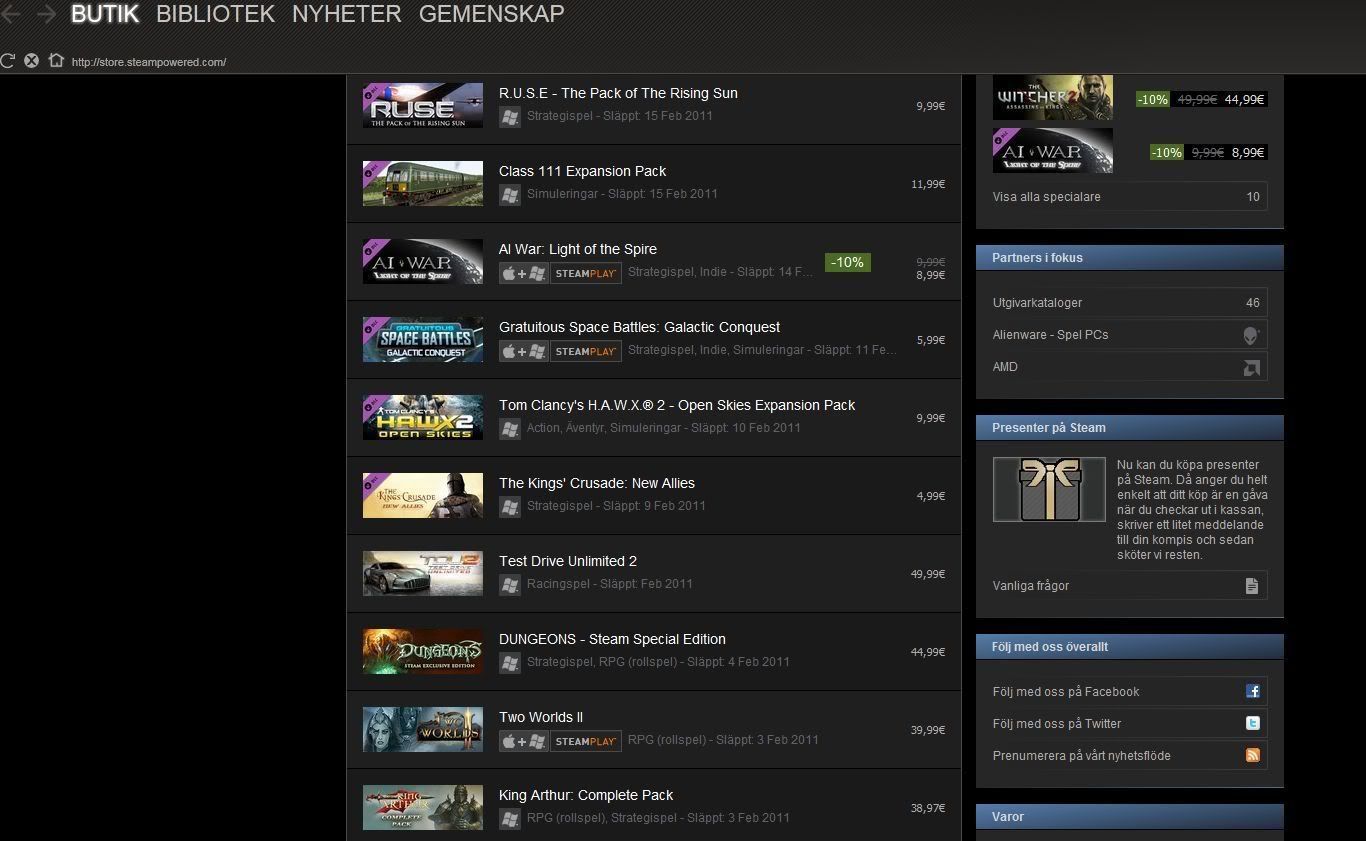Select The Kings' Crusade: New Allies title
This screenshot has height=841, width=1366.
[597, 483]
